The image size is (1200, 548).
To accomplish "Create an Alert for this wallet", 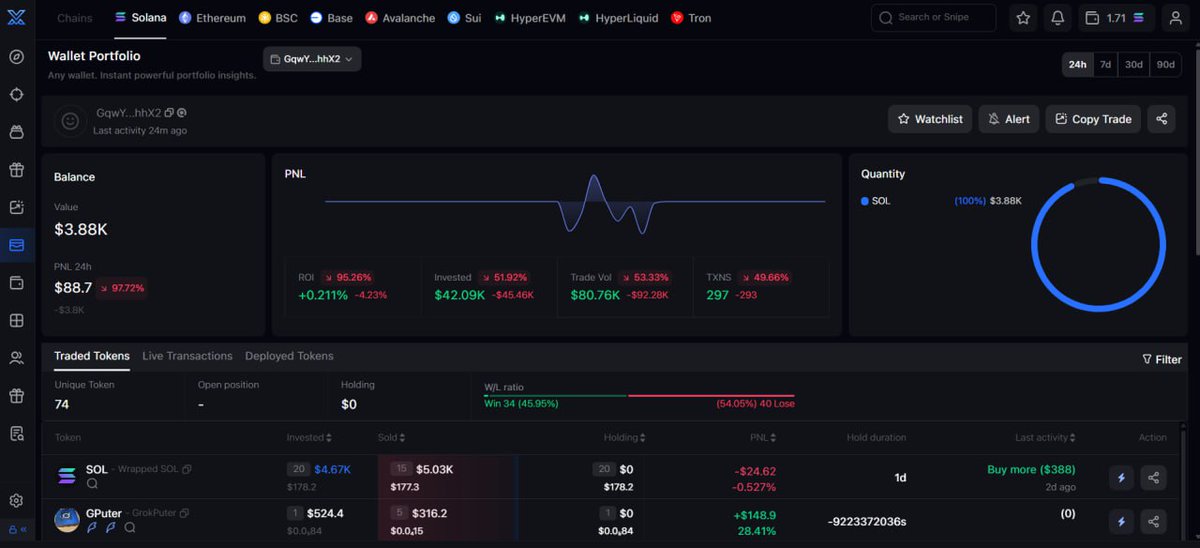I will click(1009, 119).
